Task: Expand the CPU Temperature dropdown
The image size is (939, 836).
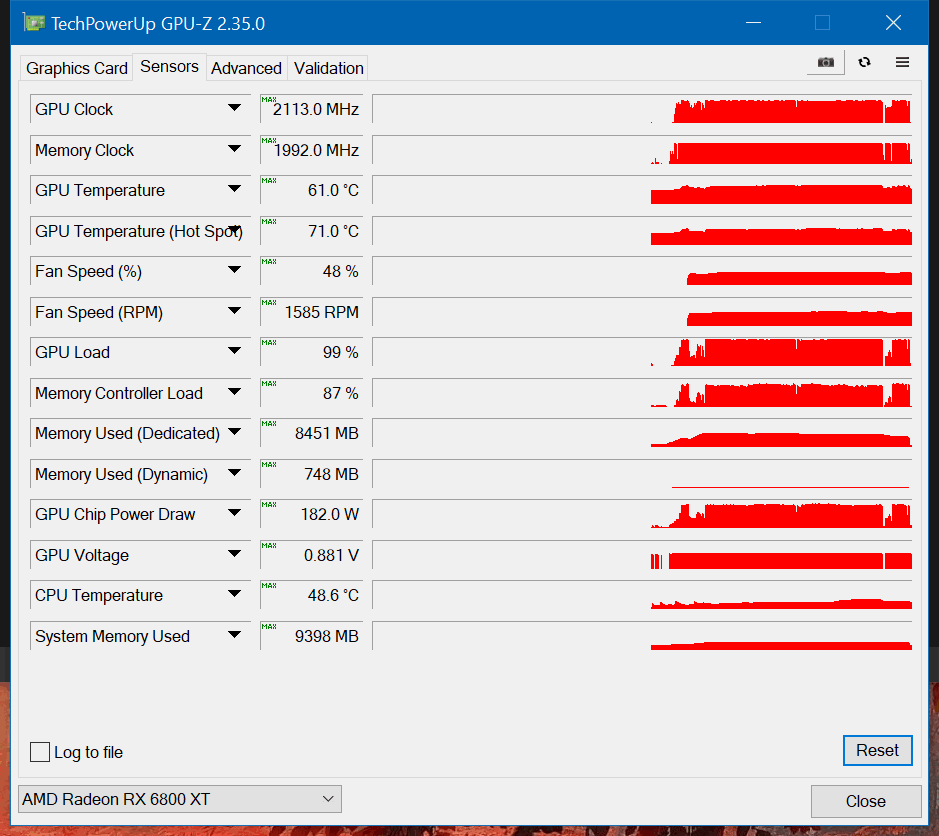Action: (234, 594)
